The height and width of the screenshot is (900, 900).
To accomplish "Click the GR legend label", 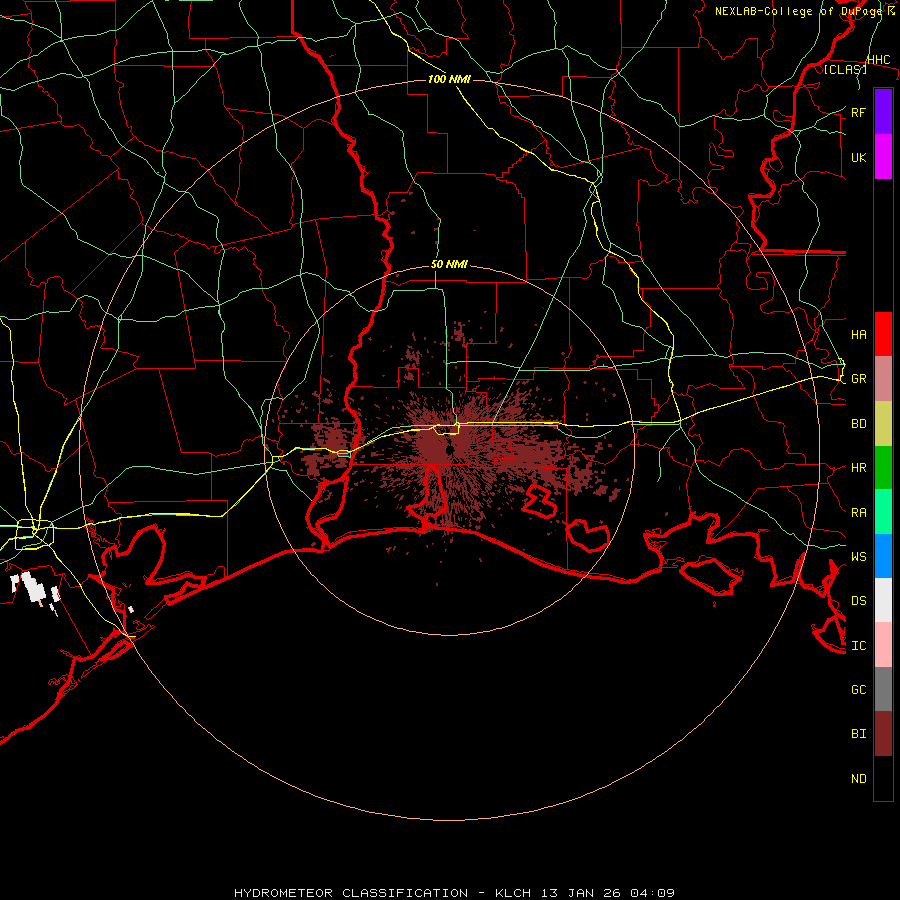I will pos(858,379).
